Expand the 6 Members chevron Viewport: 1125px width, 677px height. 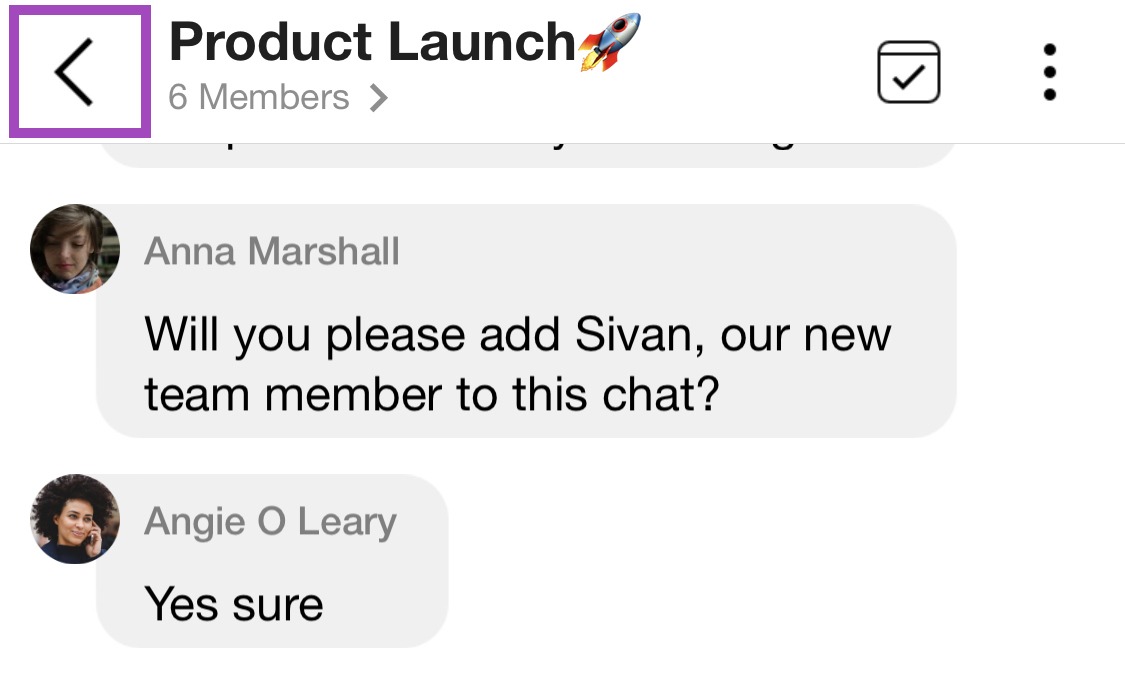coord(378,98)
